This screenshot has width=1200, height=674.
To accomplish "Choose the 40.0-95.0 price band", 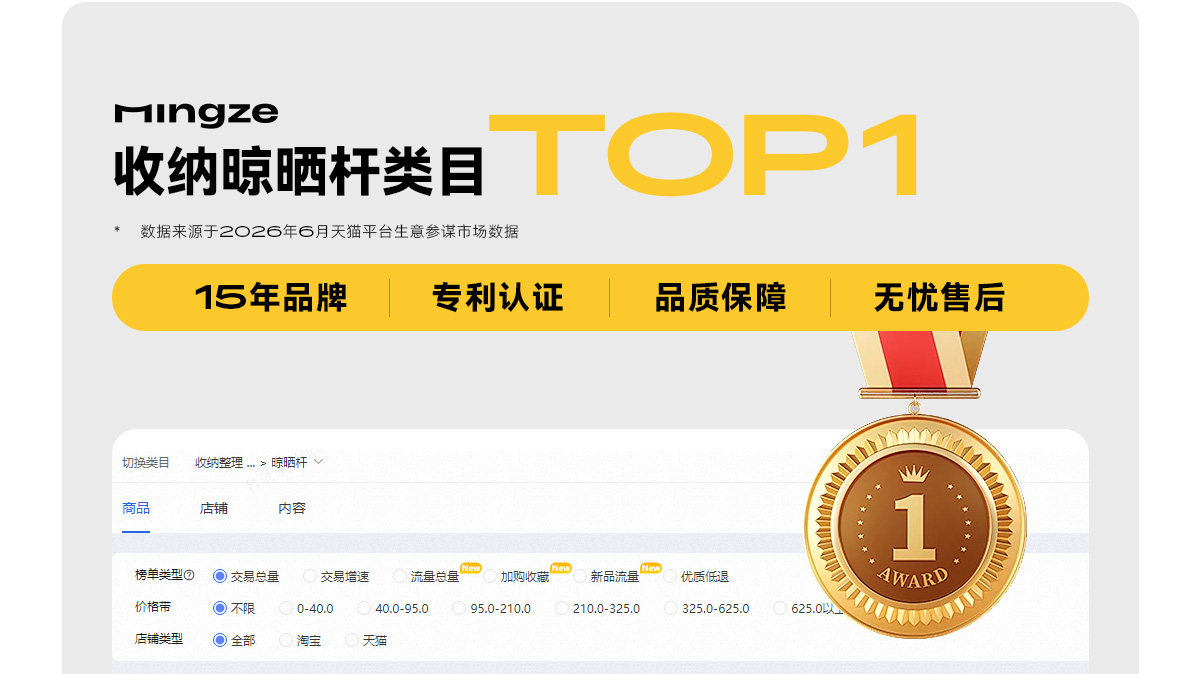I will (x=393, y=608).
